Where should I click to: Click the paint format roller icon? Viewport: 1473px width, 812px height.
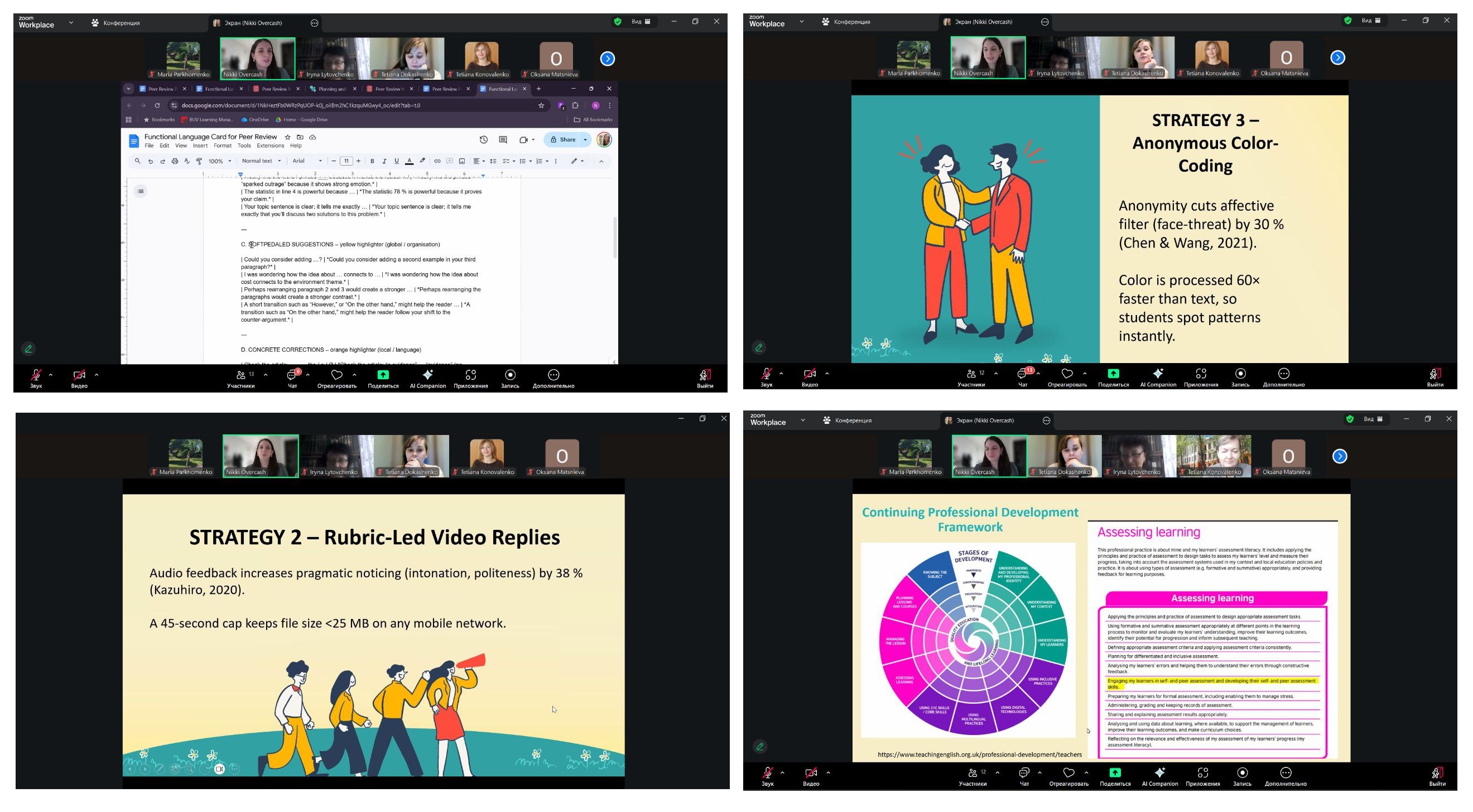(199, 161)
